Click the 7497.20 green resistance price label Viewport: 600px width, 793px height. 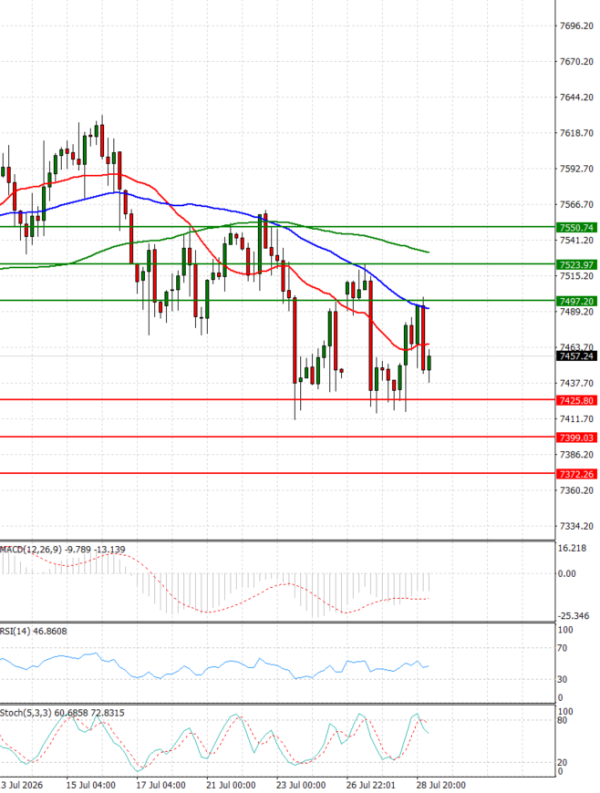[x=576, y=301]
